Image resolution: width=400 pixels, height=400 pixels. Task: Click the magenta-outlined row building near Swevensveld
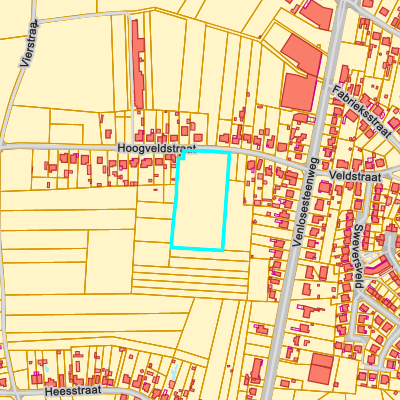tap(378, 266)
